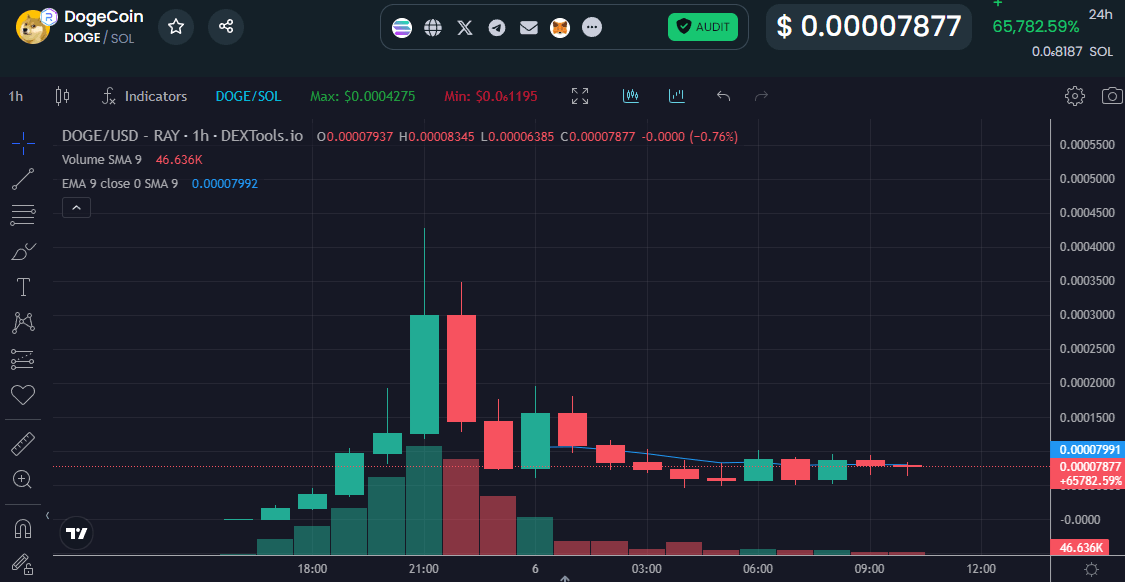1125x582 pixels.
Task: Select the trend line drawing tool
Action: [23, 179]
